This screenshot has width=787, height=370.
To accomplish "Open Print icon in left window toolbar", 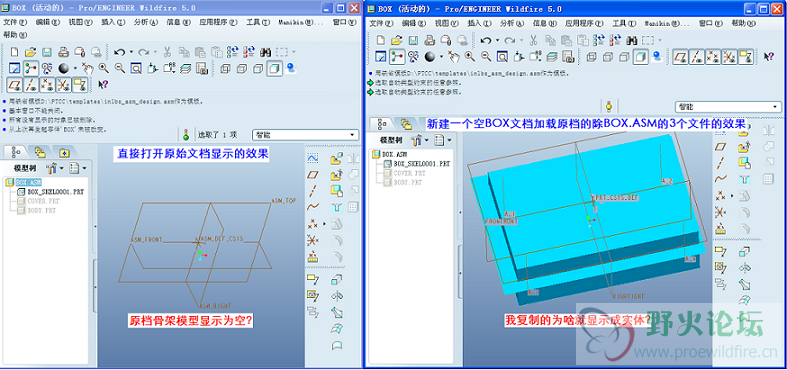I will pyautogui.click(x=63, y=52).
